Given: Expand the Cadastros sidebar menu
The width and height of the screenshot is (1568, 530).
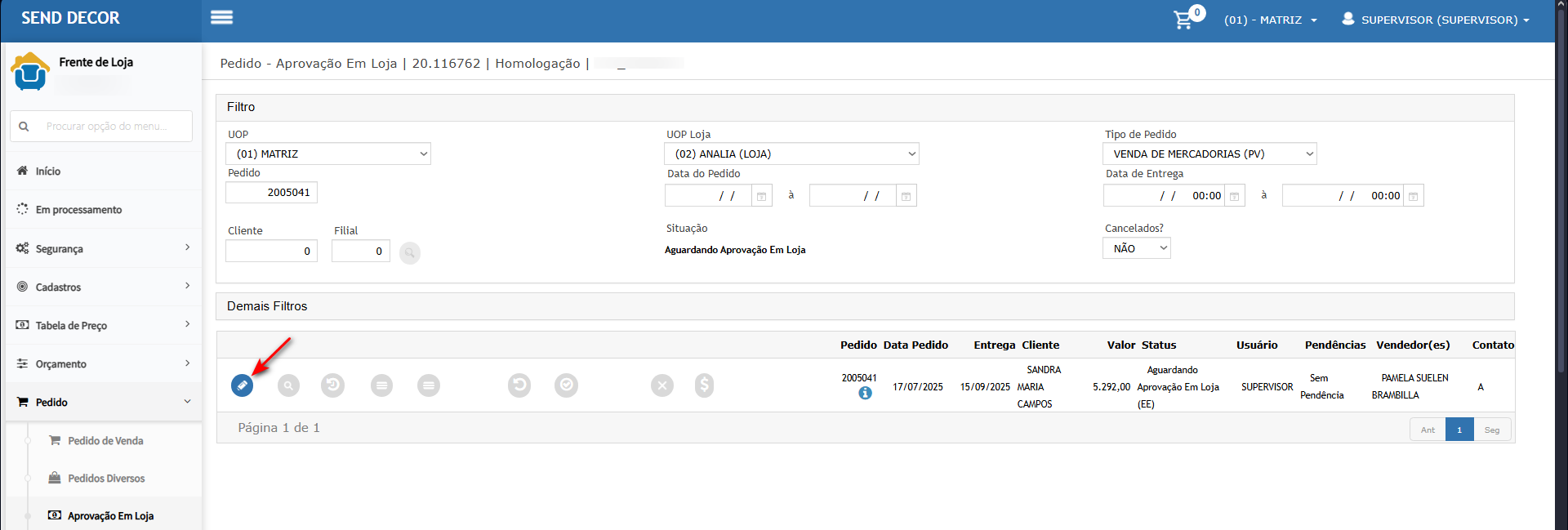Looking at the screenshot, I should pyautogui.click(x=103, y=287).
